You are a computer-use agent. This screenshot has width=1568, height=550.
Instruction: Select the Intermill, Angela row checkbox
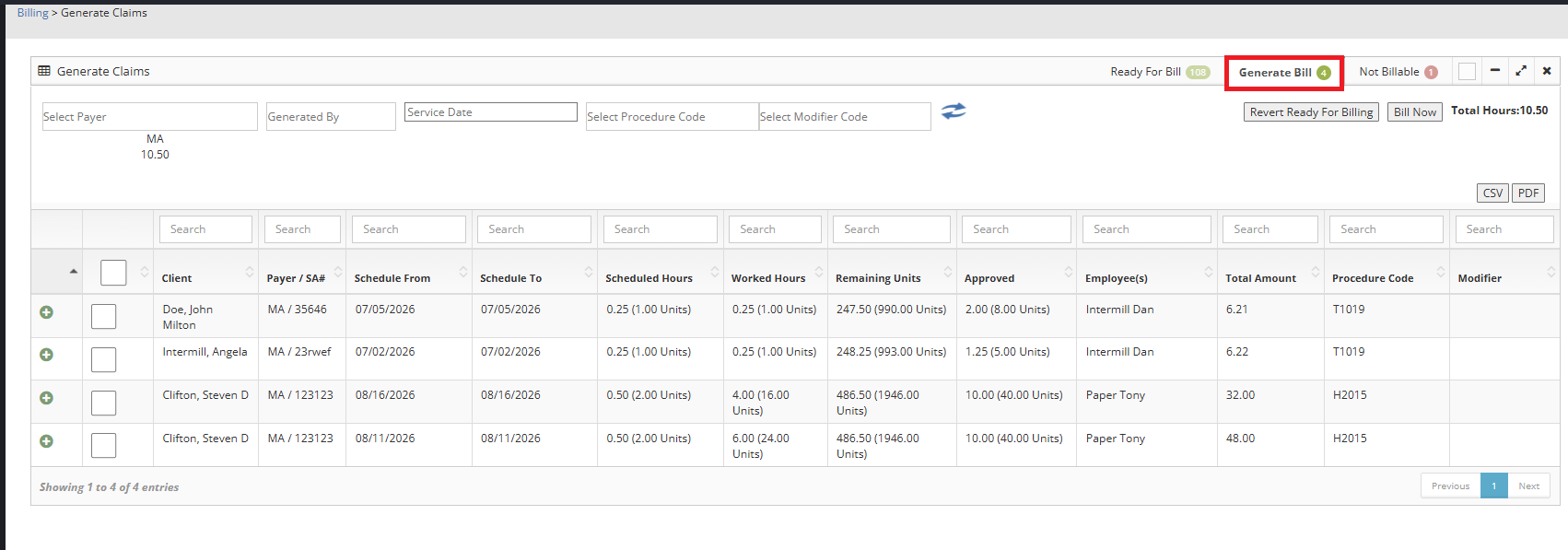point(104,359)
